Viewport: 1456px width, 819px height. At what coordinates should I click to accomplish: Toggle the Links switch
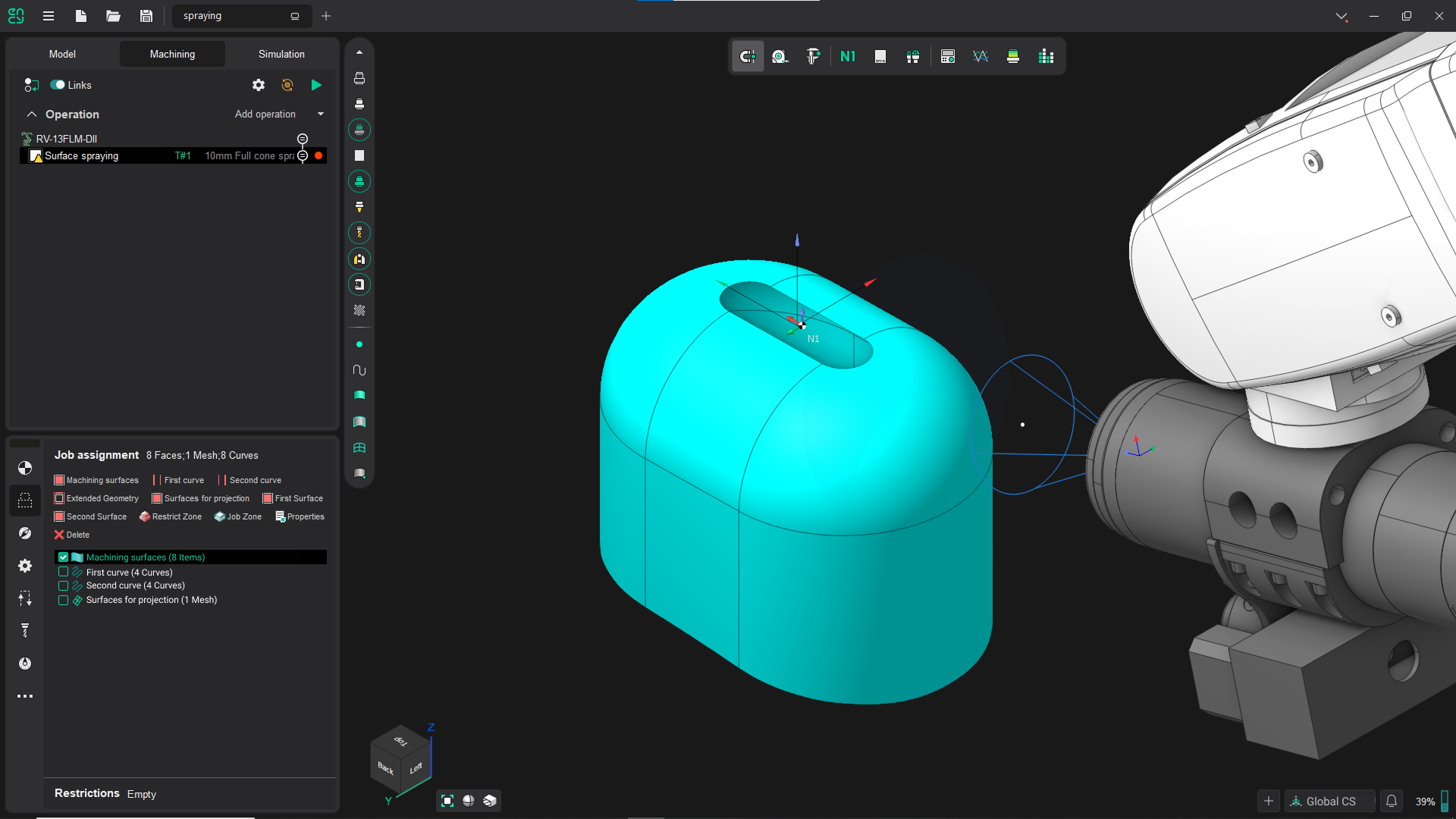(58, 85)
